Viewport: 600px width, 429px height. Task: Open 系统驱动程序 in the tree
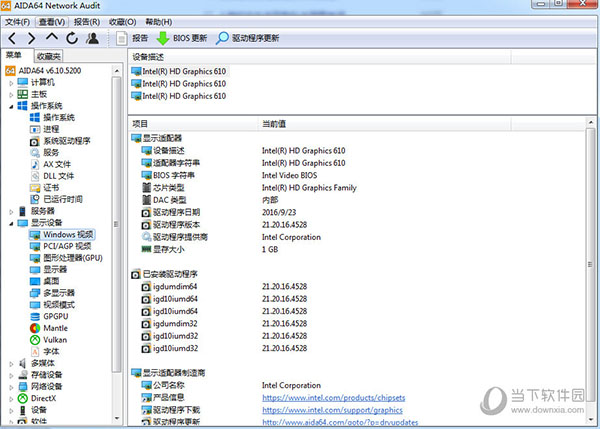point(60,141)
